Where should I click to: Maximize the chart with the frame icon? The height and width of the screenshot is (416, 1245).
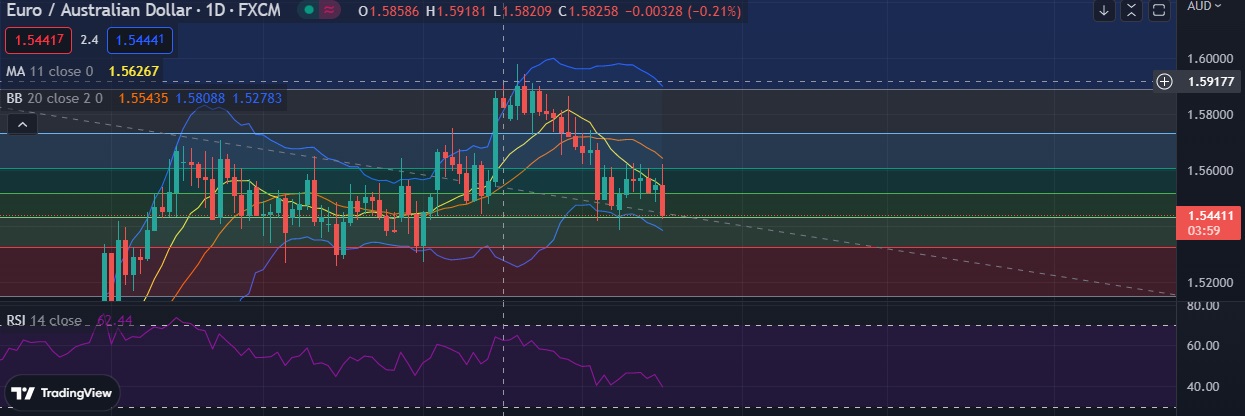pyautogui.click(x=1159, y=10)
